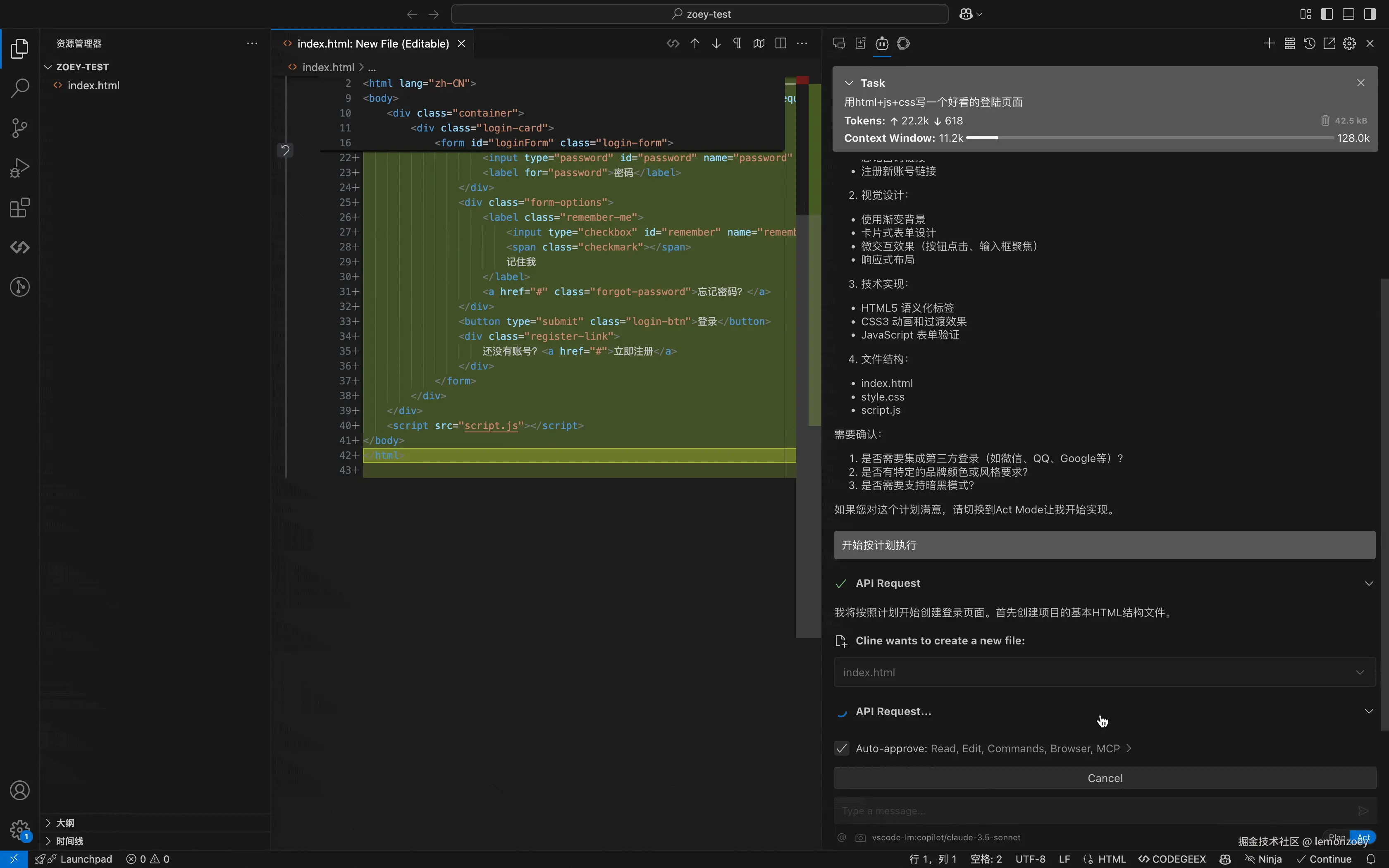Cancel the running API request
This screenshot has height=868, width=1389.
(x=1104, y=778)
